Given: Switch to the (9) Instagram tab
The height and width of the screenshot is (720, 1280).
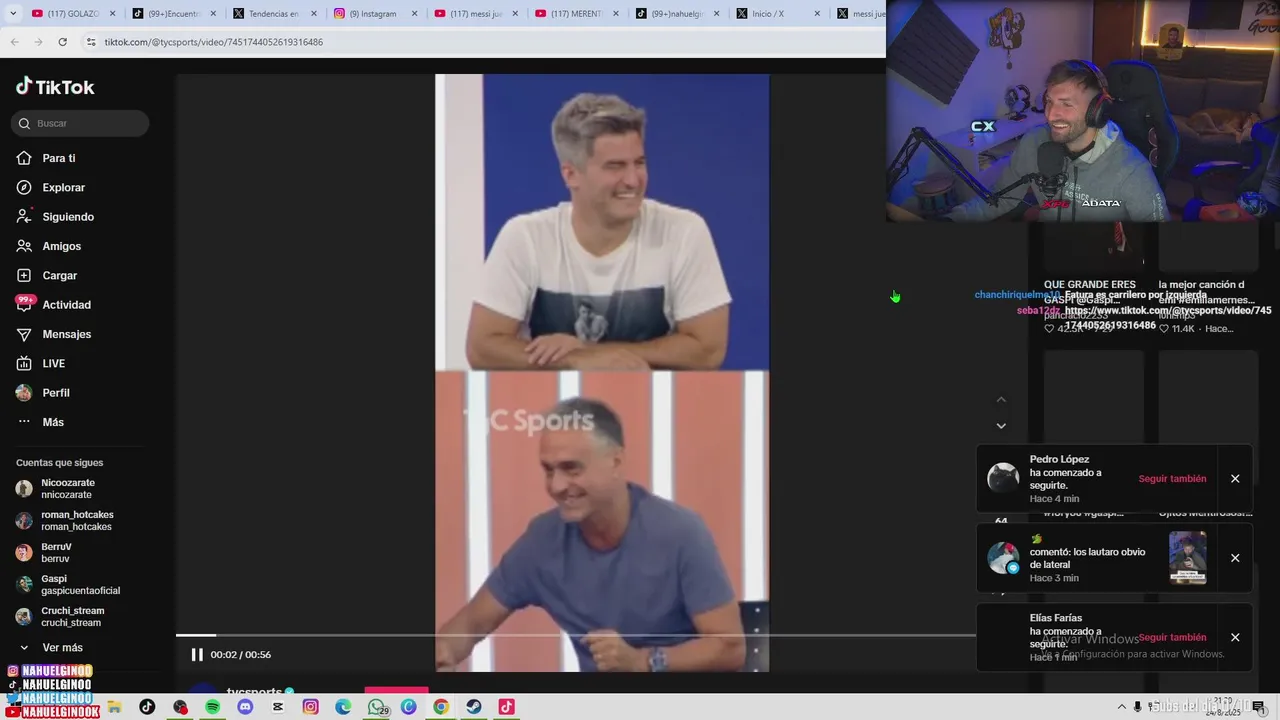Looking at the screenshot, I should [372, 14].
